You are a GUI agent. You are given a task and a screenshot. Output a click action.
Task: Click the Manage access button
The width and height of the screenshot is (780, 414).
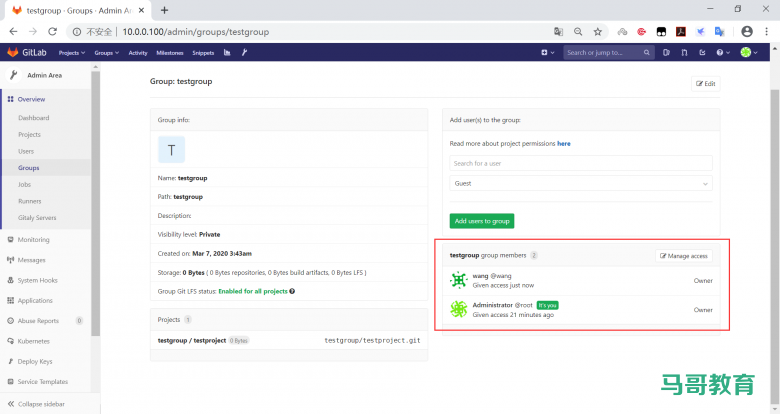pos(683,256)
